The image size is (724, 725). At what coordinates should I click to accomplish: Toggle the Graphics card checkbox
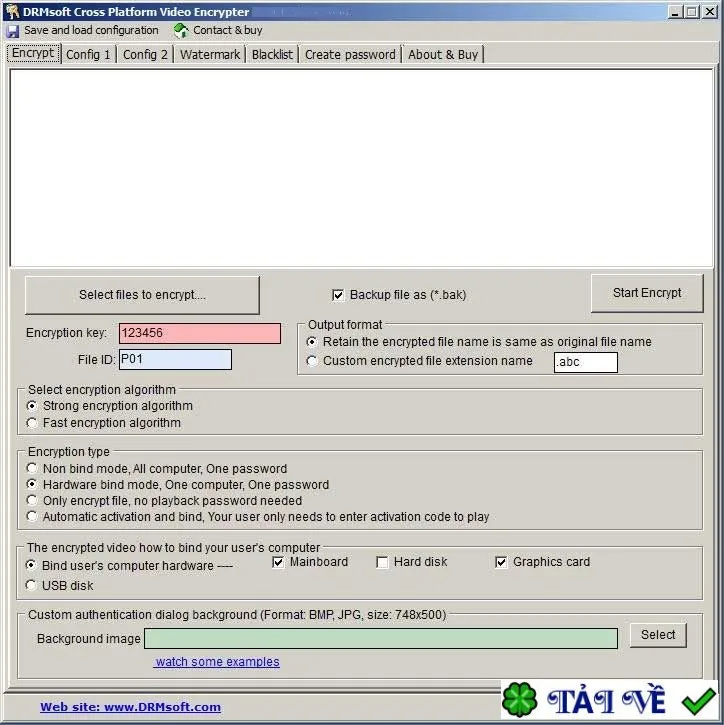click(501, 562)
